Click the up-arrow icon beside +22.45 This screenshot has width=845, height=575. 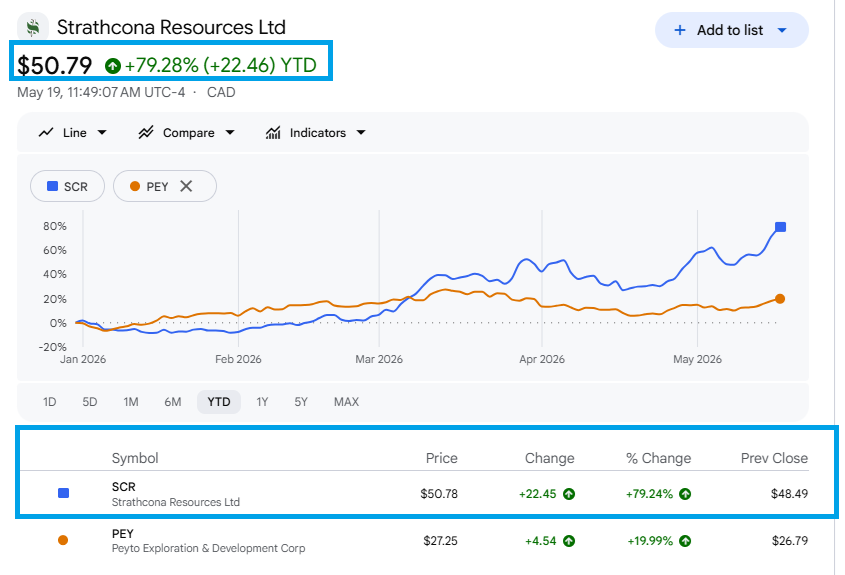pyautogui.click(x=569, y=494)
